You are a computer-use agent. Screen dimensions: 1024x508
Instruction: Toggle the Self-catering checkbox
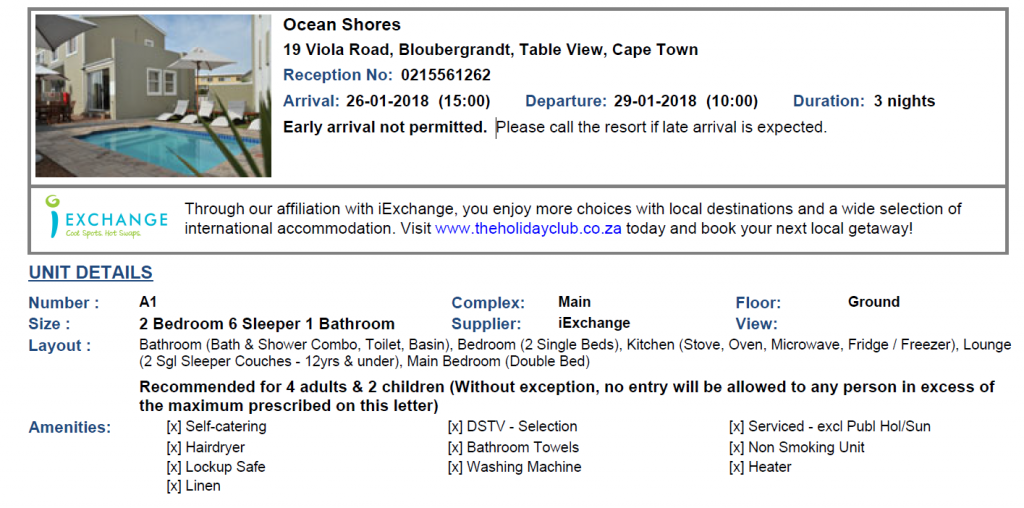click(x=174, y=427)
